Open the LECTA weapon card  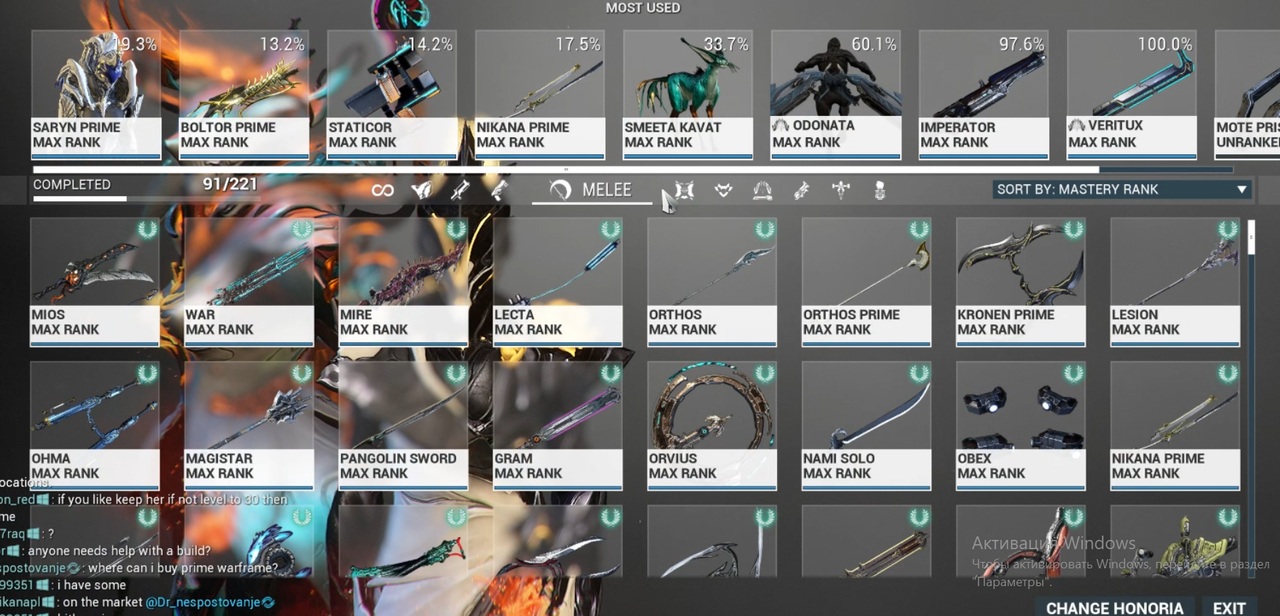[x=558, y=282]
